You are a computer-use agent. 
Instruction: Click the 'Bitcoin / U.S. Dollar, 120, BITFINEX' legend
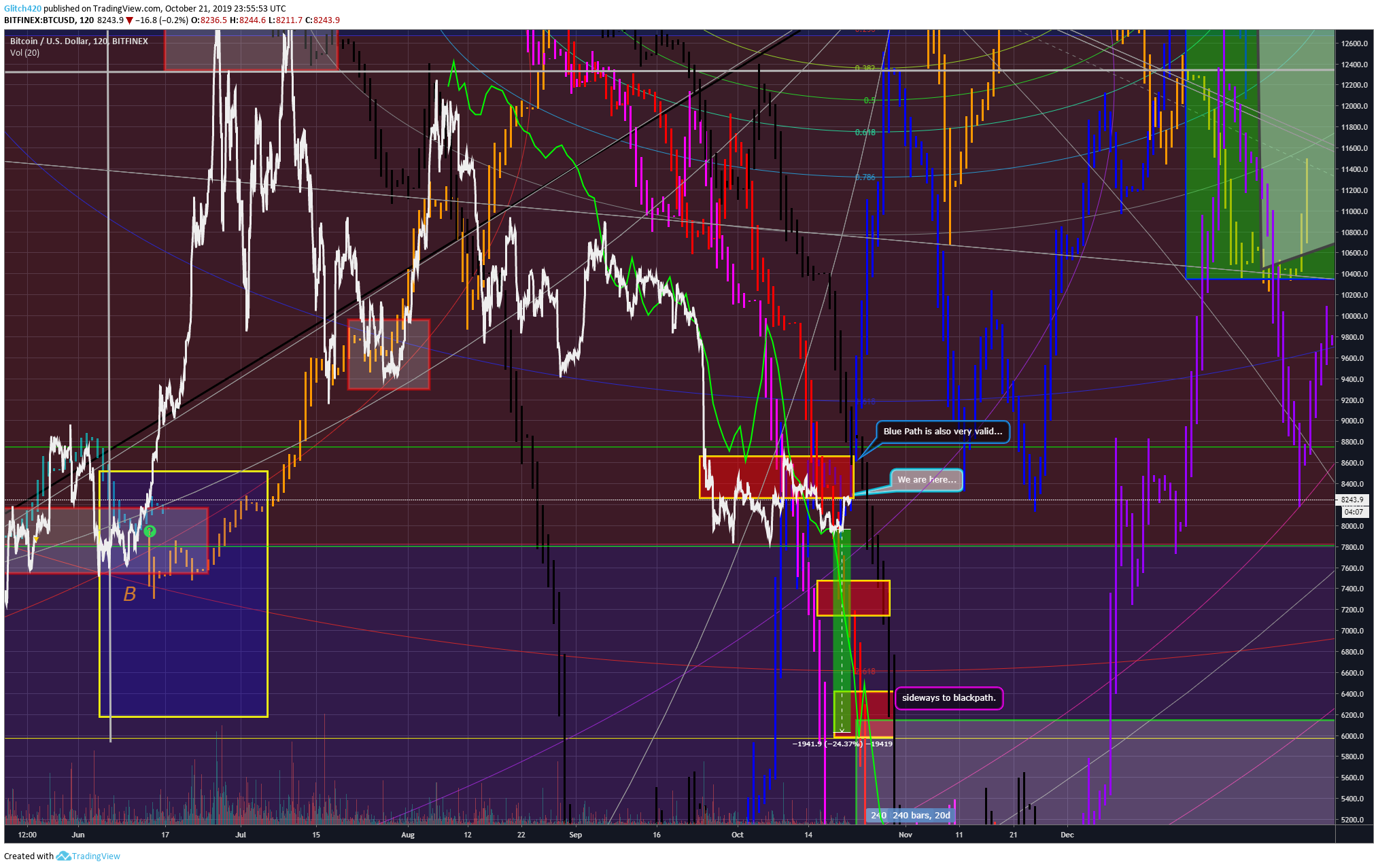[x=79, y=41]
